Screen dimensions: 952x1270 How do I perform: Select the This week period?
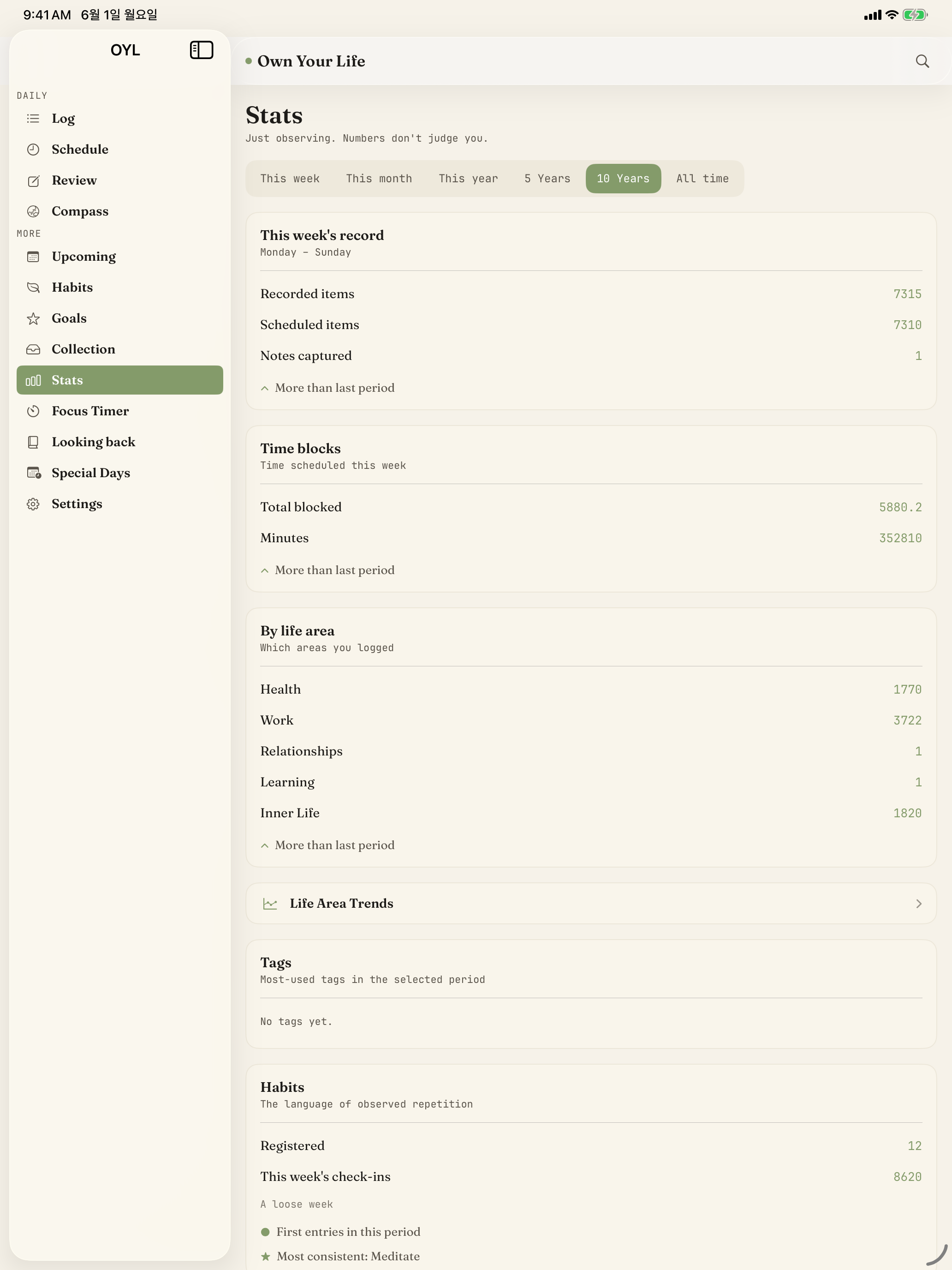(x=290, y=179)
